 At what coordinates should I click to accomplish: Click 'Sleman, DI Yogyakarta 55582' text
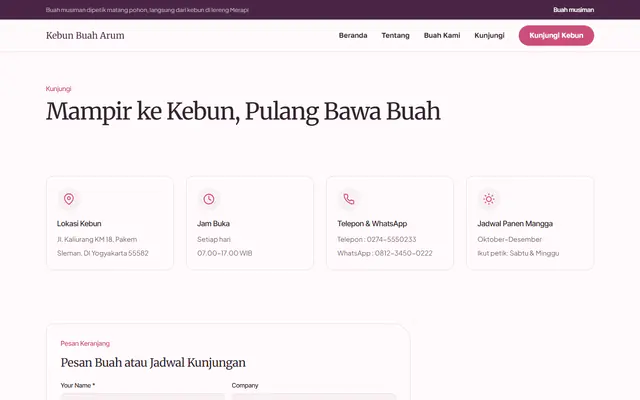coord(103,253)
